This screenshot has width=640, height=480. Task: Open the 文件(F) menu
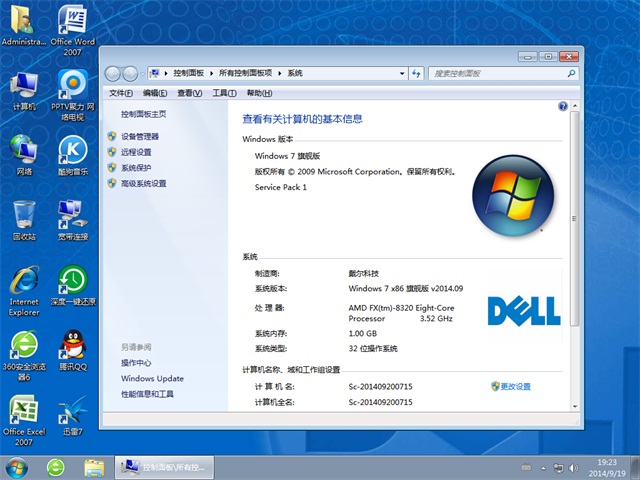coord(121,93)
